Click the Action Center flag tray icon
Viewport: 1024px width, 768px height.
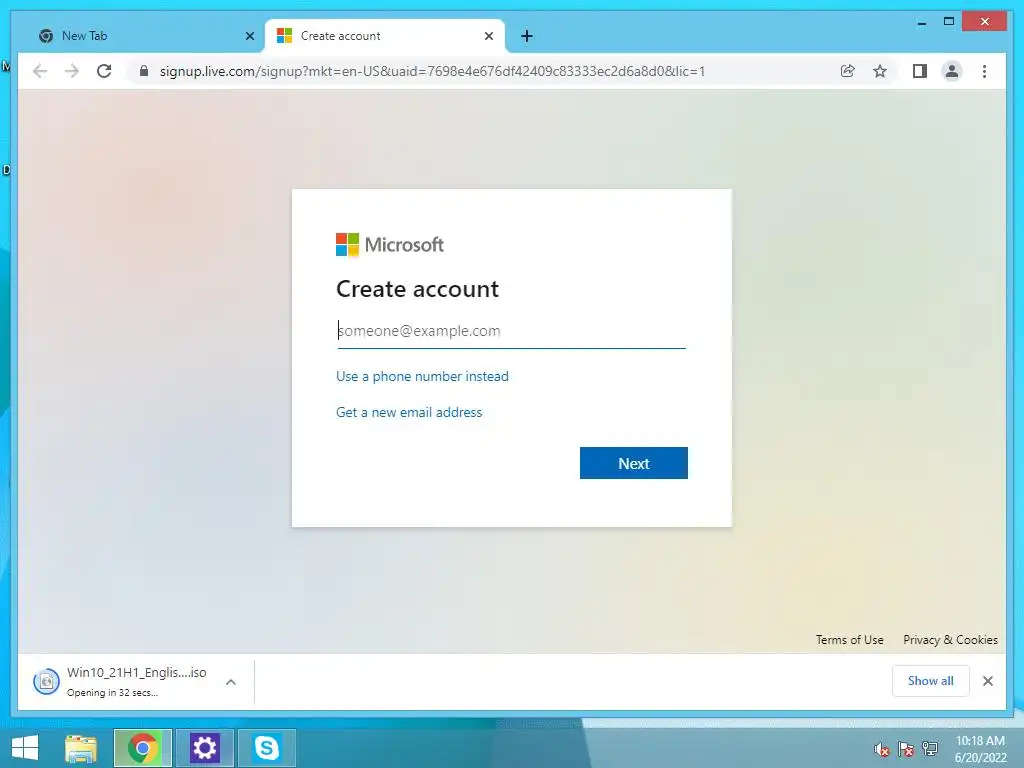[906, 749]
